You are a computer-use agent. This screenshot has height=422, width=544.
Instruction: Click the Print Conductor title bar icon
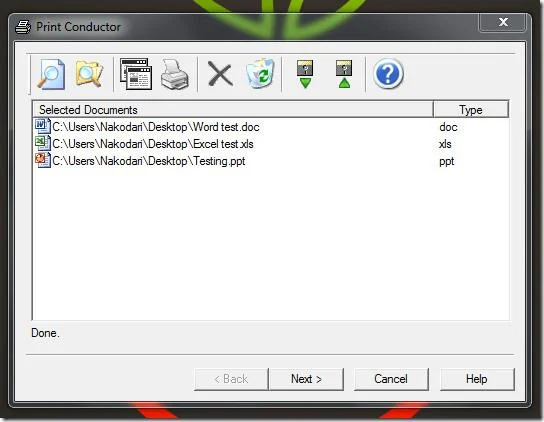(23, 27)
